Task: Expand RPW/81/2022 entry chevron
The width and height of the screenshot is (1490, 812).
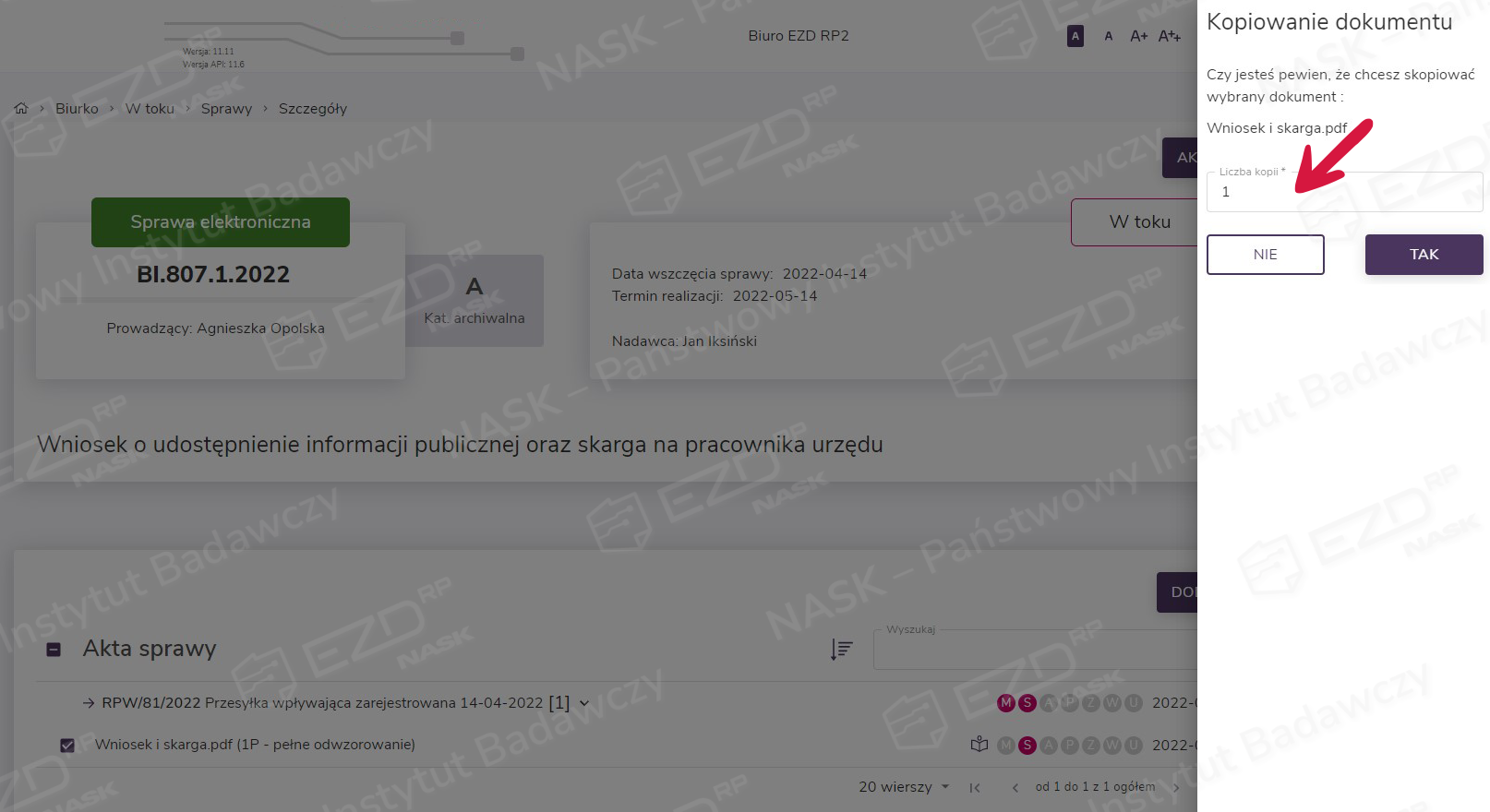Action: point(584,703)
